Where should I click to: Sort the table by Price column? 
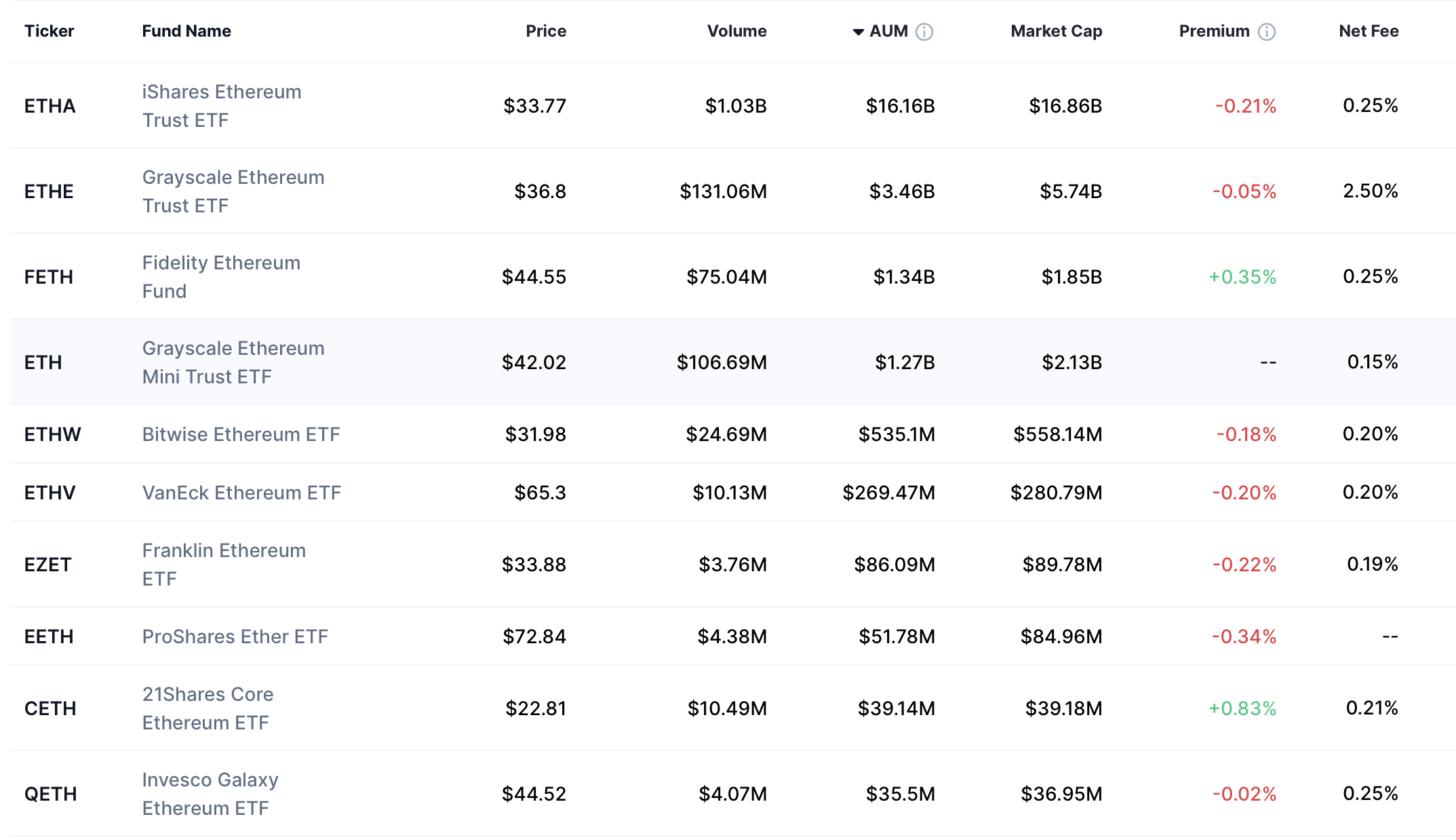546,31
